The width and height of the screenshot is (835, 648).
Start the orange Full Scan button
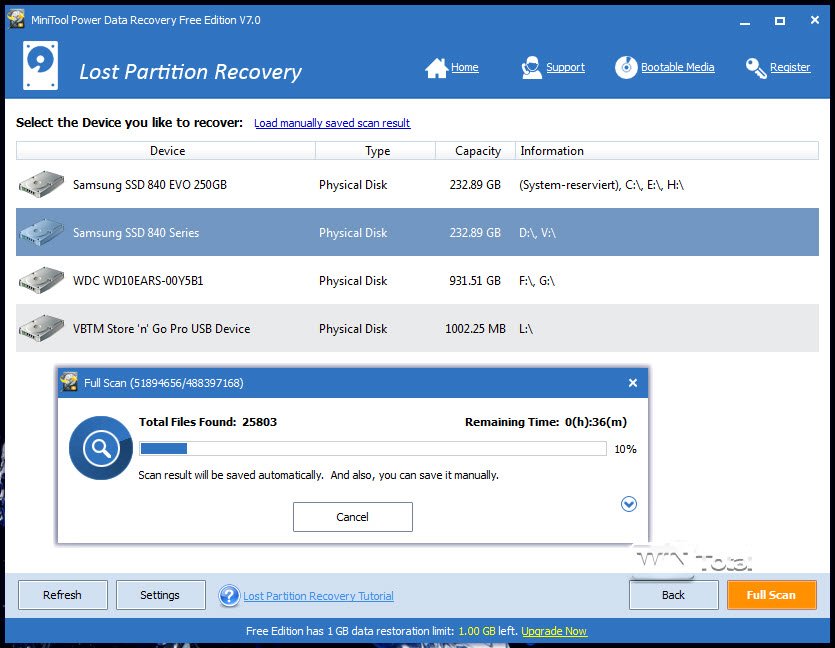tap(771, 595)
